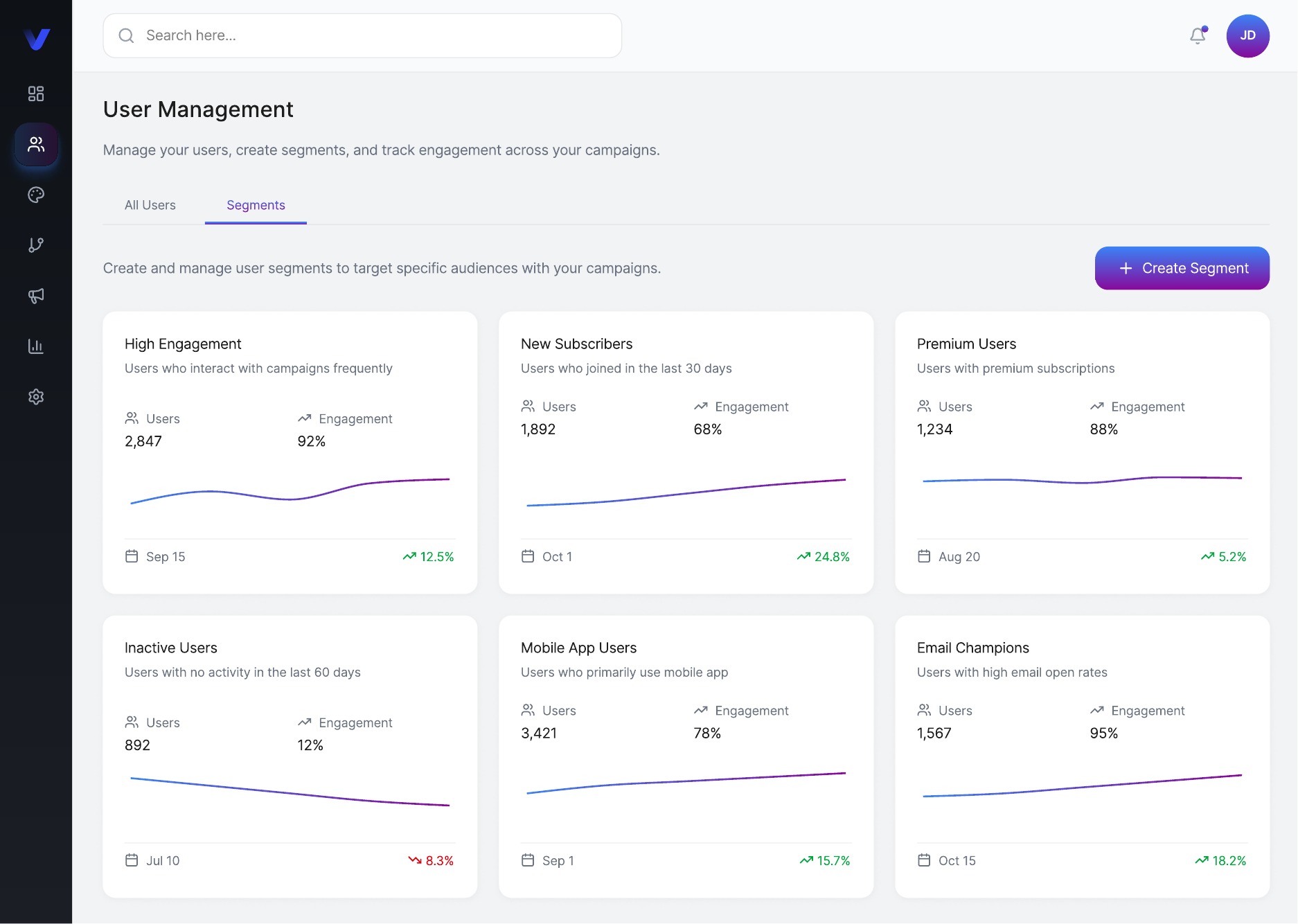Screen dimensions: 1298x924
Task: Click the downward trend icon at 8.3%
Action: click(x=415, y=860)
